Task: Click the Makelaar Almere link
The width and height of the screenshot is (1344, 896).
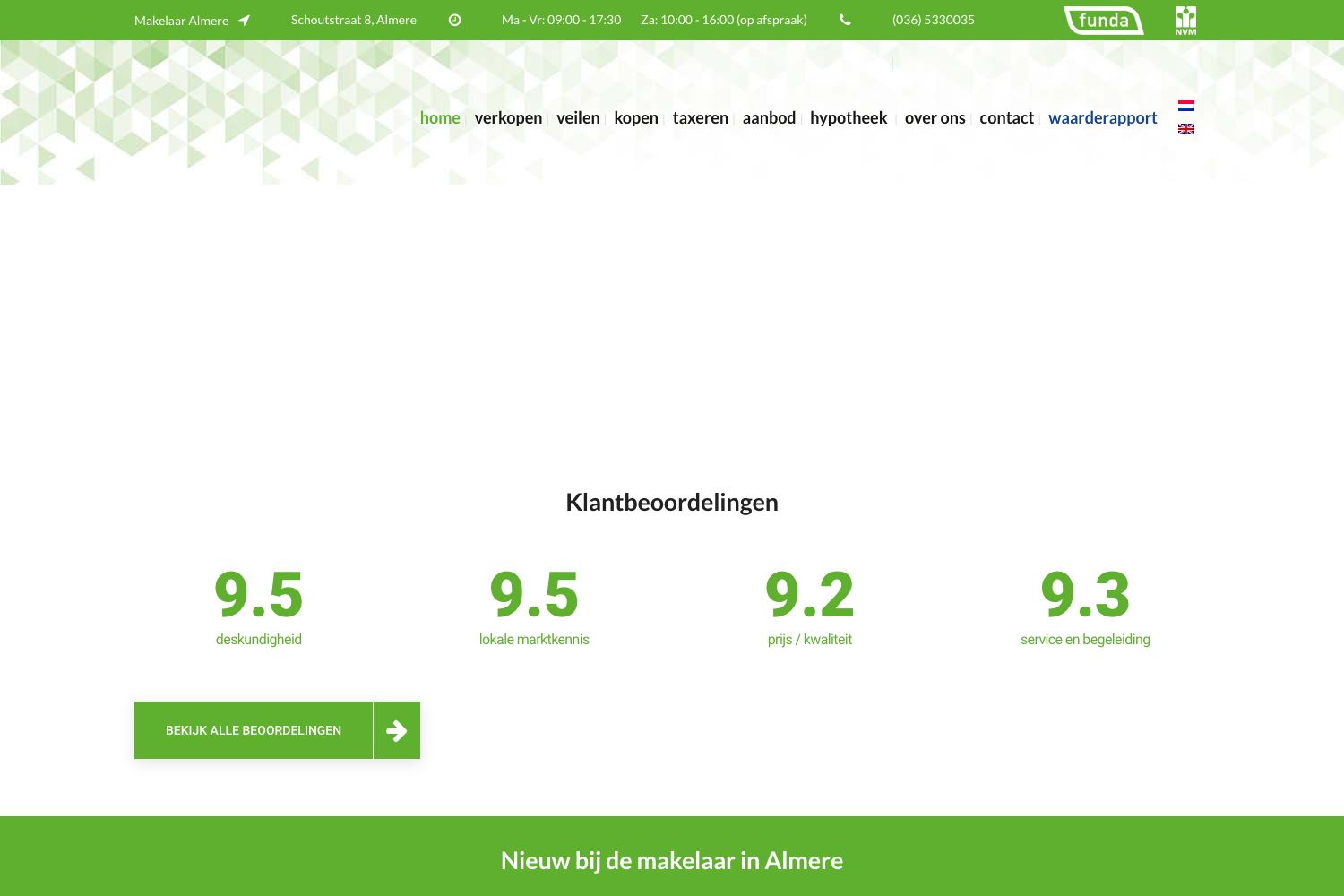Action: pyautogui.click(x=181, y=20)
